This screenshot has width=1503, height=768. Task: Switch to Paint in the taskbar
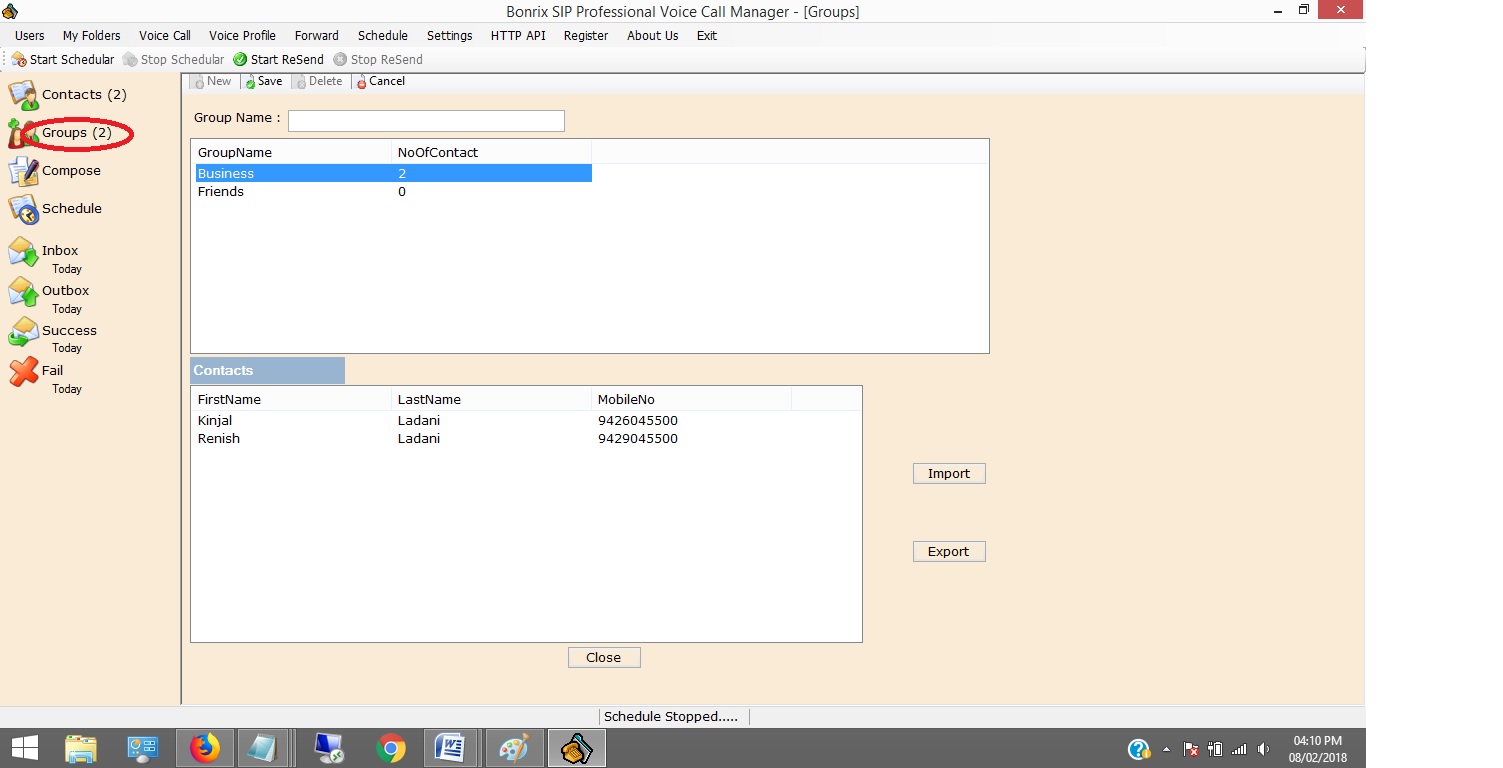[513, 748]
